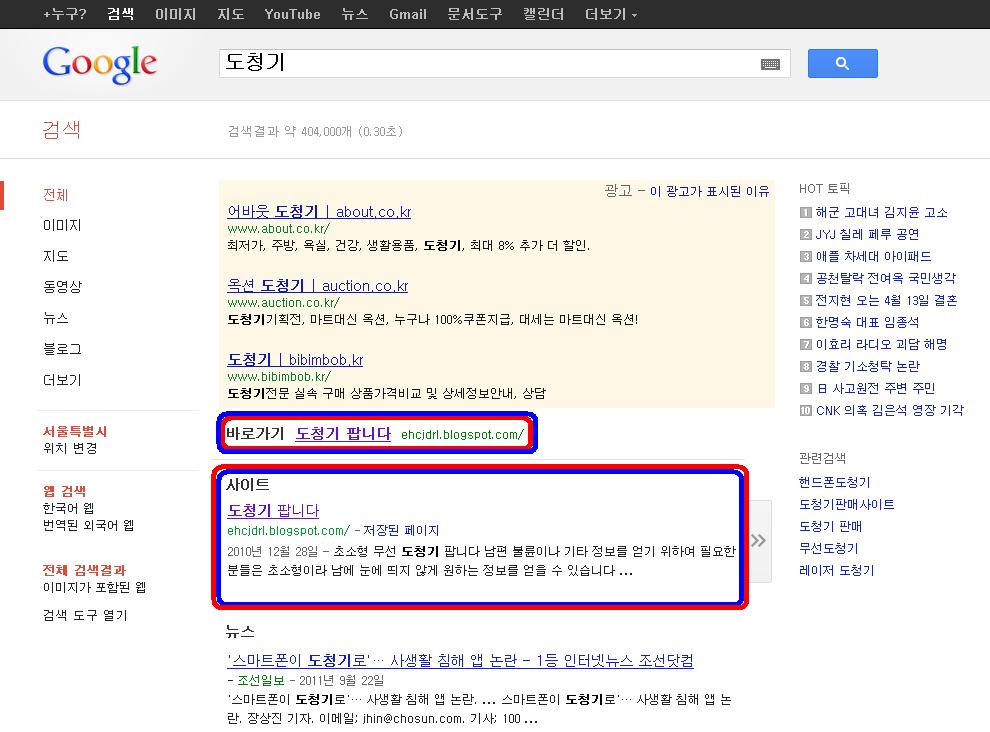Click the www.bibimbob.kr/ green URL text

coord(279,376)
